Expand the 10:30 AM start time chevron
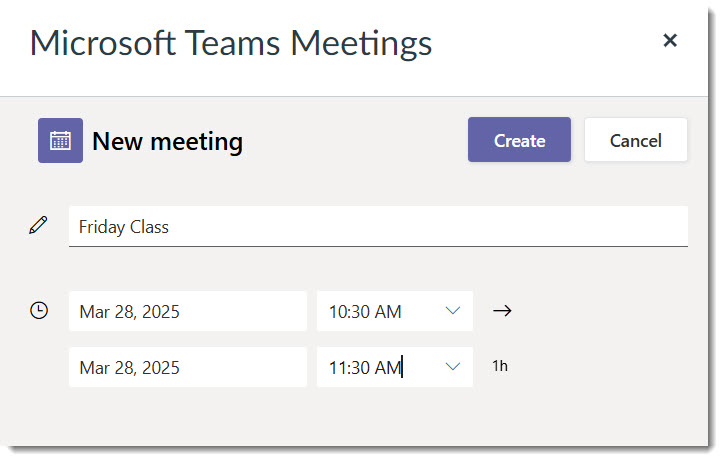 [x=453, y=311]
